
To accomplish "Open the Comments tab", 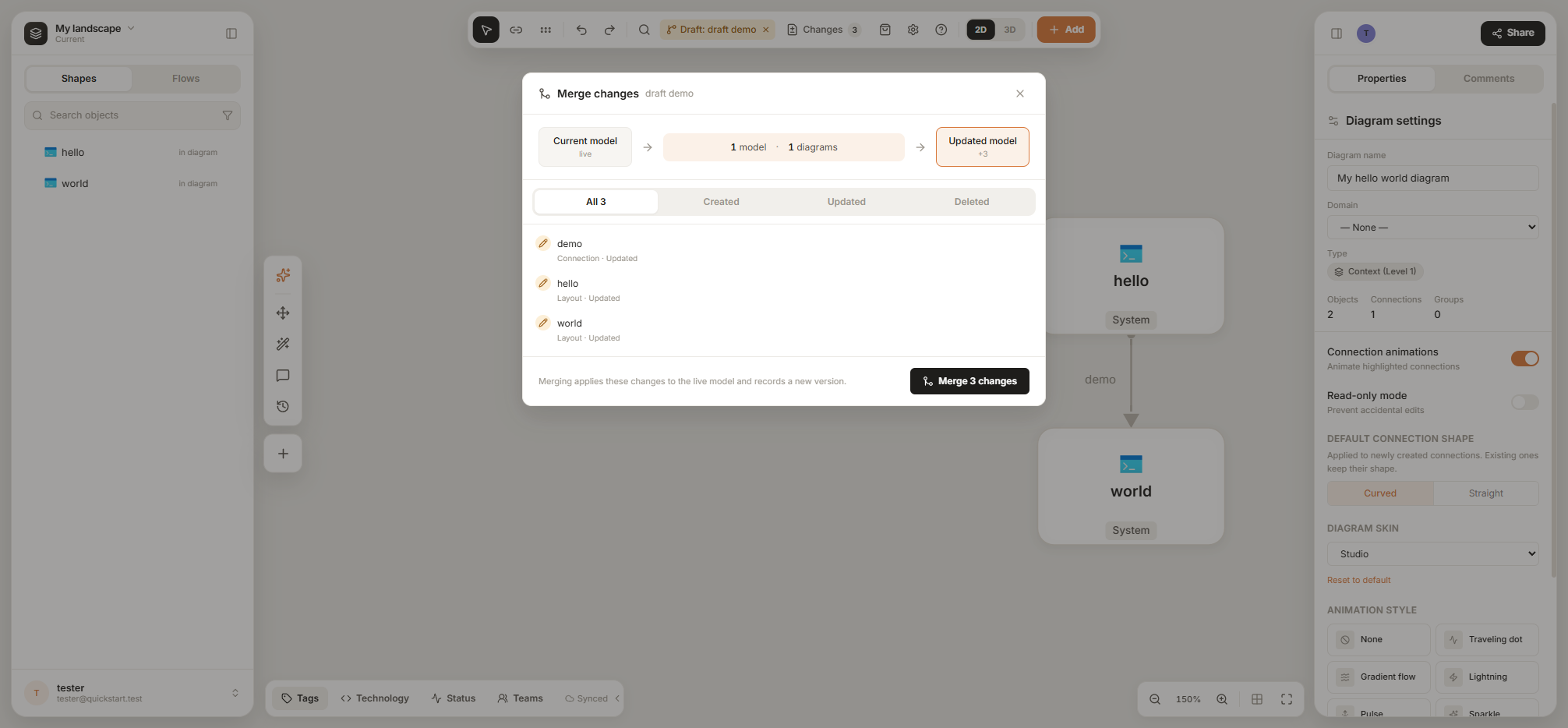I will (x=1489, y=79).
